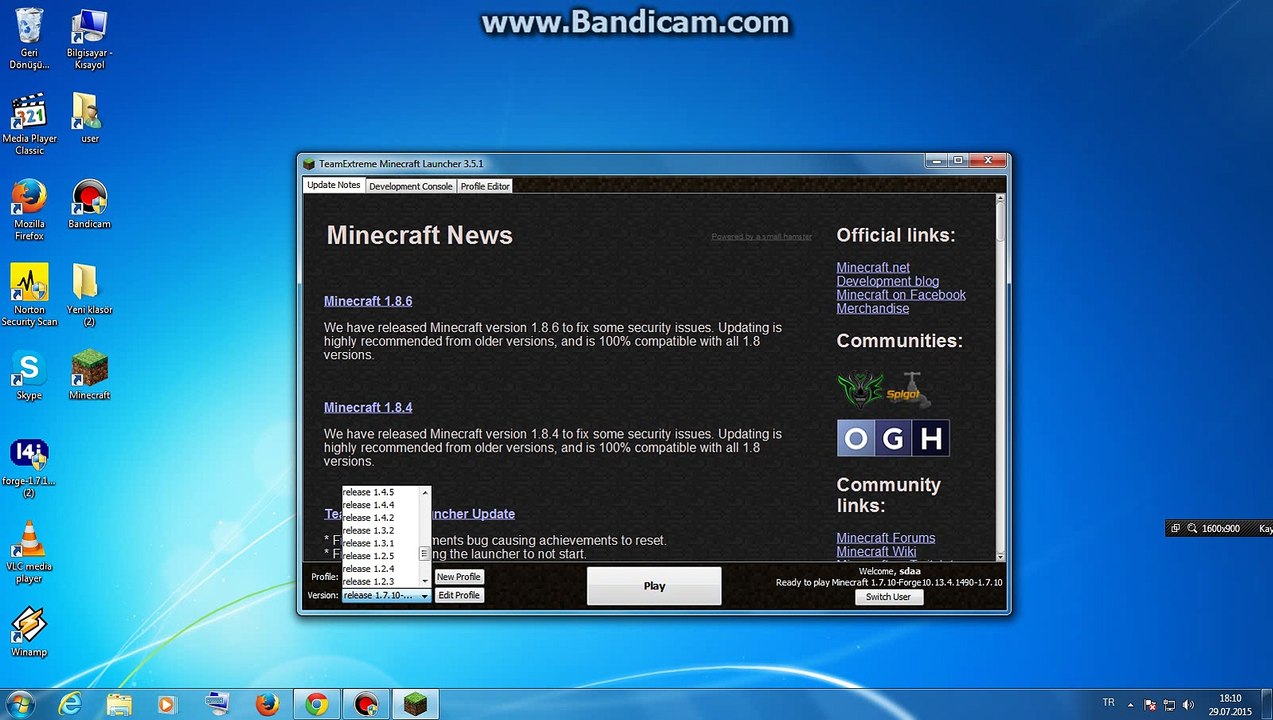1273x720 pixels.
Task: Launch Internet Explorer from taskbar
Action: (x=70, y=704)
